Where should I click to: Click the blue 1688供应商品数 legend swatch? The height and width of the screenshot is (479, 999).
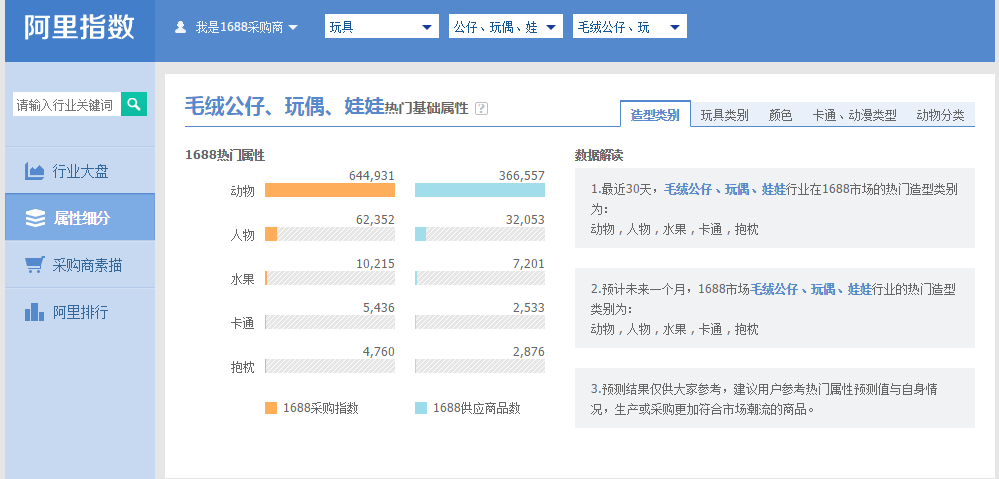click(x=421, y=408)
